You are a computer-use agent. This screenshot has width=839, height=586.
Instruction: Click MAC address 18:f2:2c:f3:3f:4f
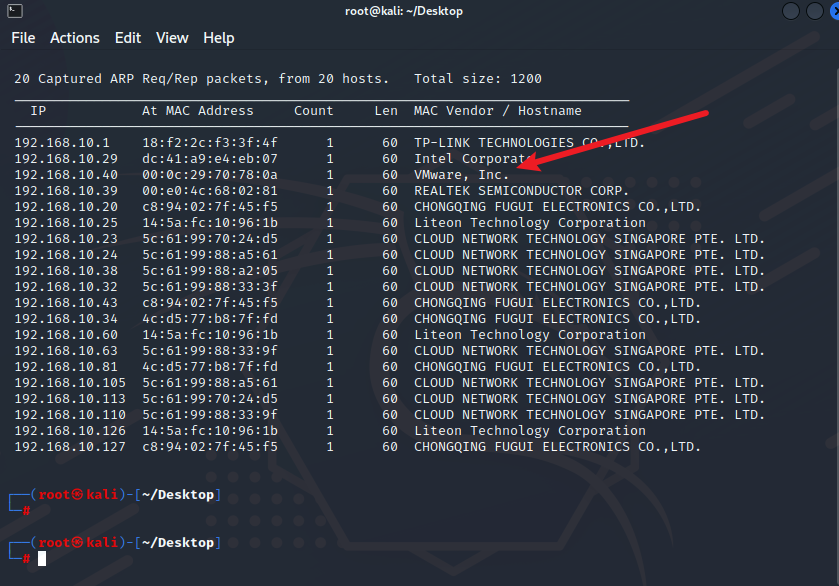coord(210,143)
